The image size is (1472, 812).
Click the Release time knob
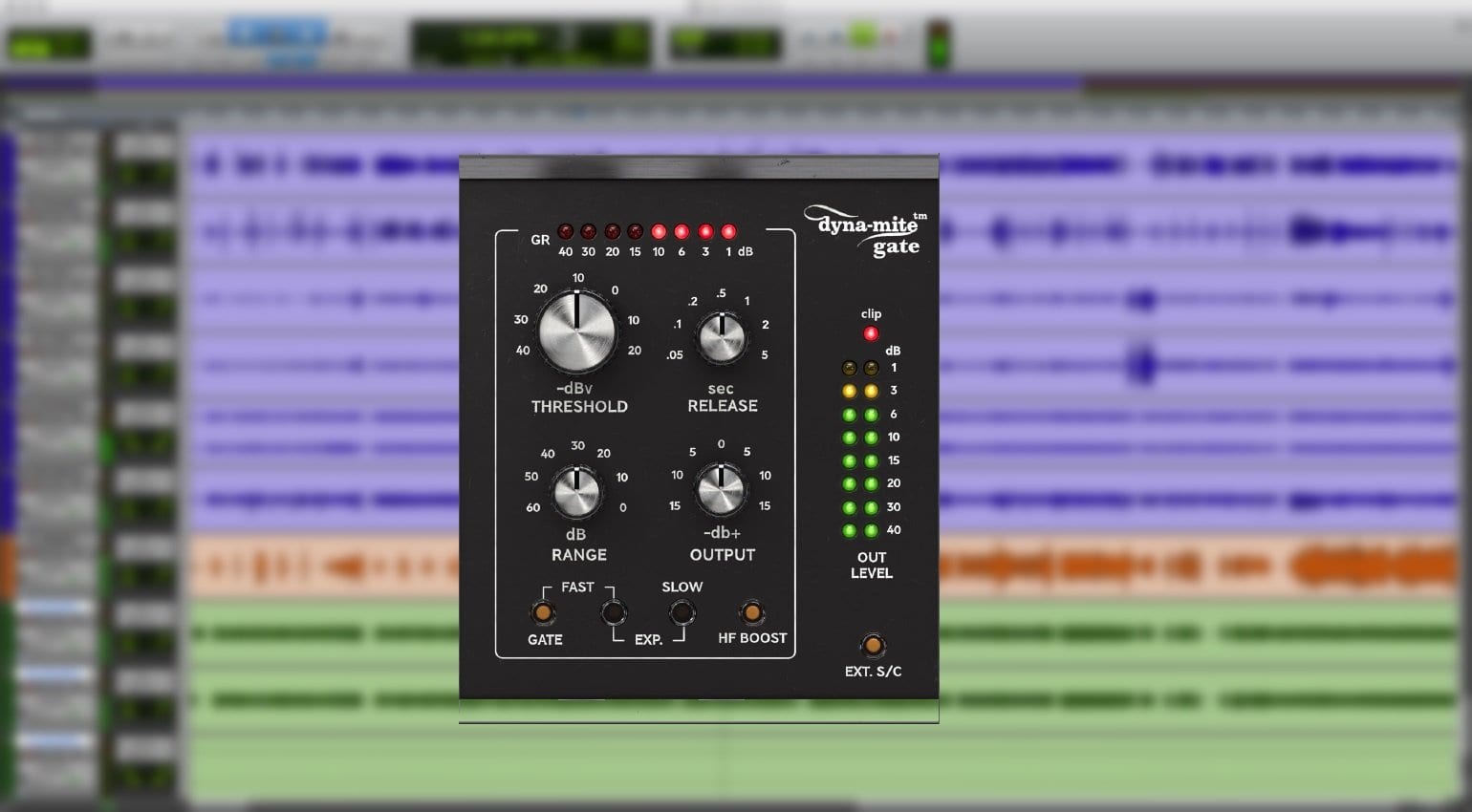722,337
